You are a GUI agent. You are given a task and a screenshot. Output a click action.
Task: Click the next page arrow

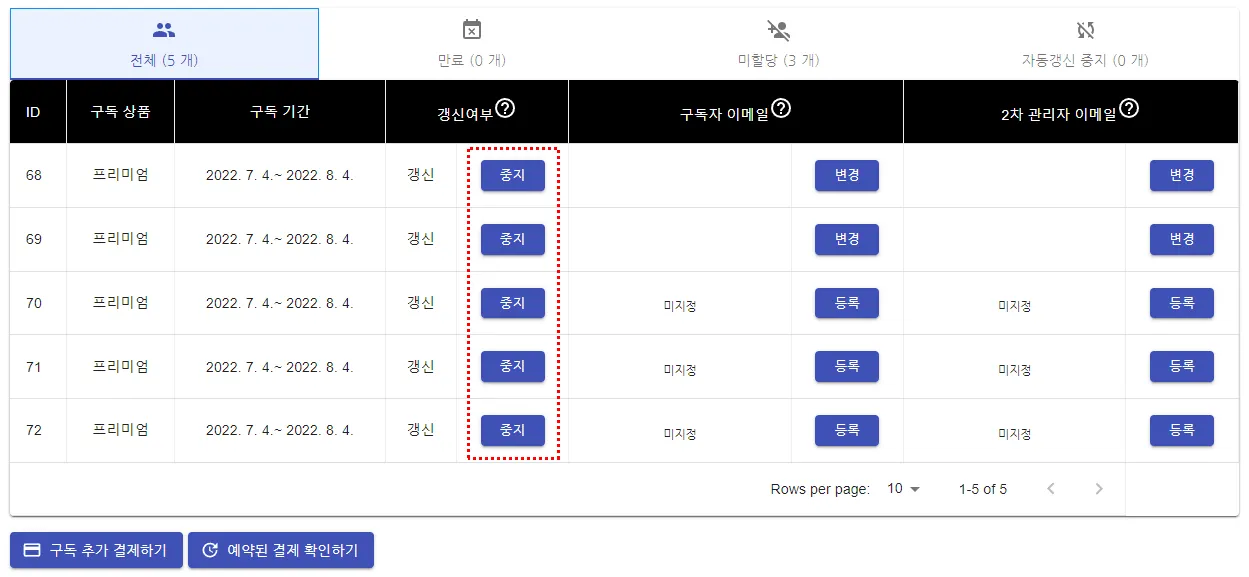click(x=1099, y=489)
